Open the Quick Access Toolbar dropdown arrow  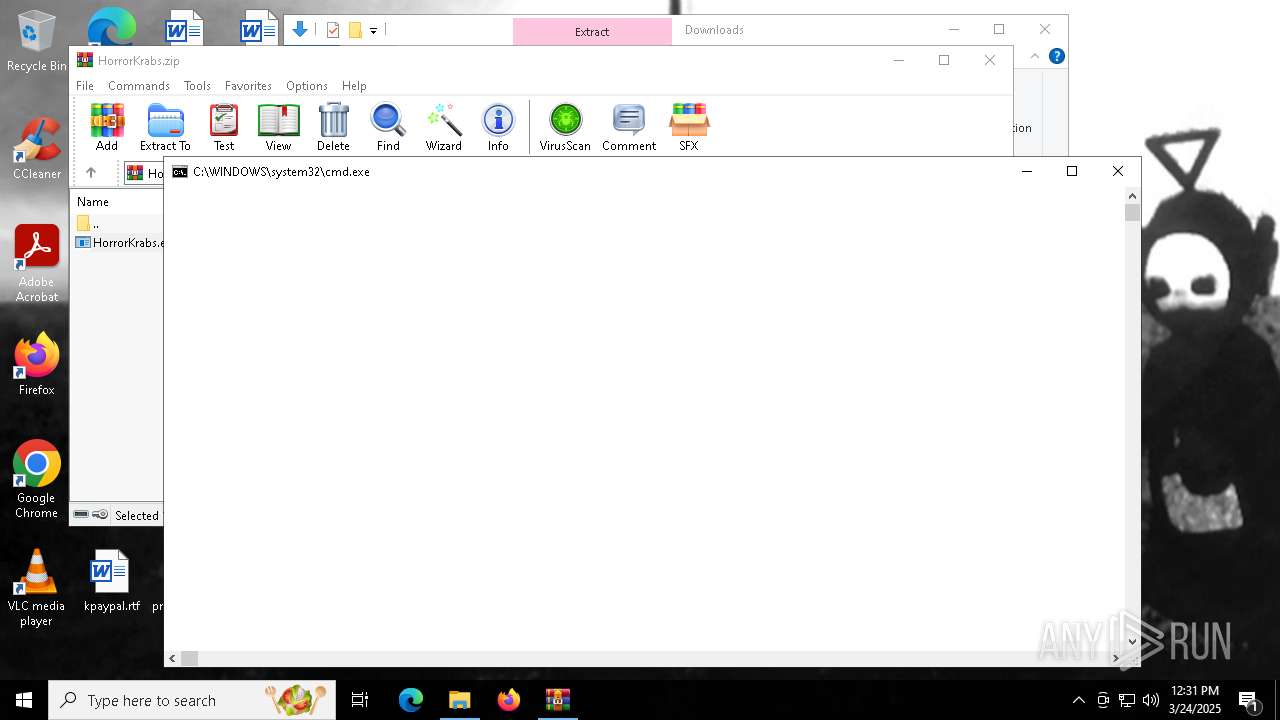tap(373, 31)
